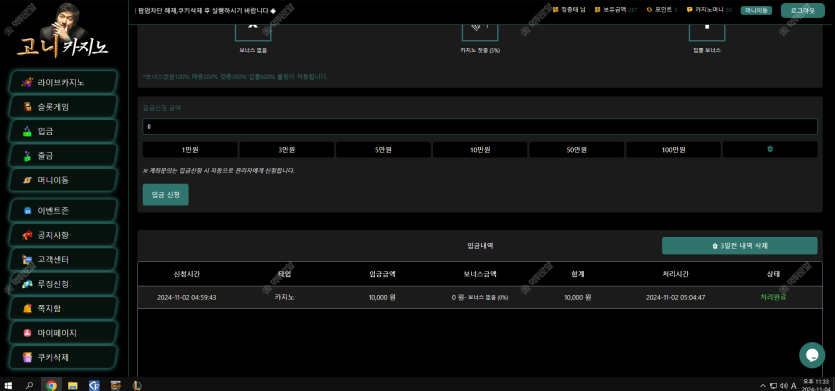Click the 로그아웃 button

coord(803,10)
